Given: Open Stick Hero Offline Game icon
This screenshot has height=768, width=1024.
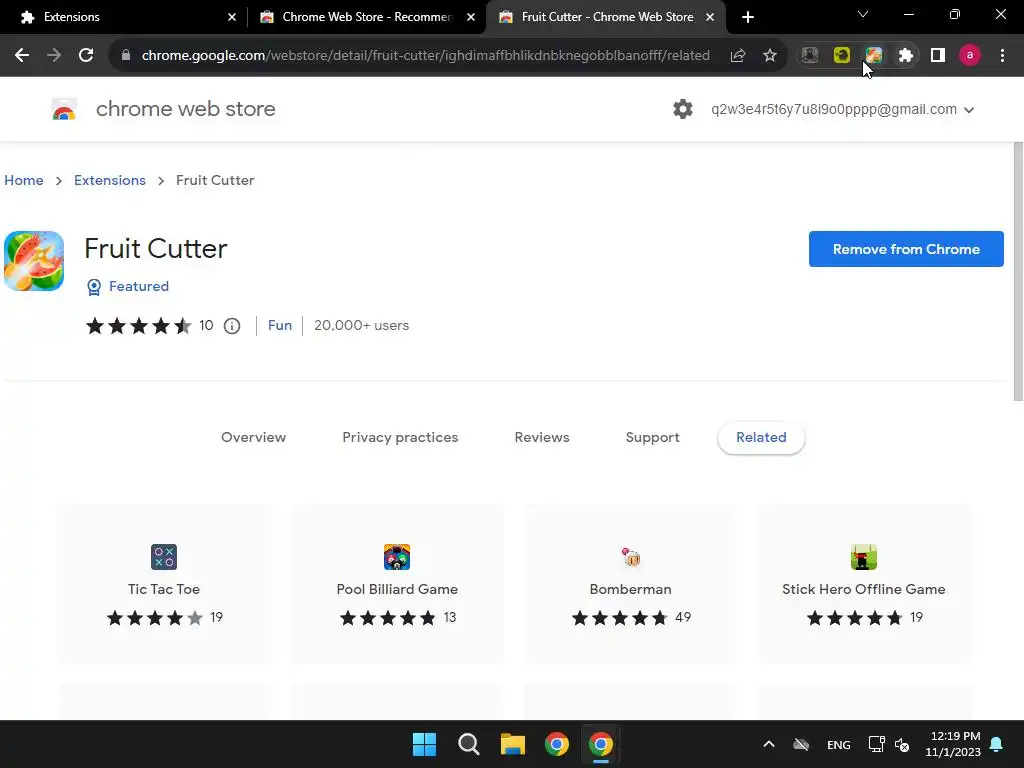Looking at the screenshot, I should coord(863,557).
